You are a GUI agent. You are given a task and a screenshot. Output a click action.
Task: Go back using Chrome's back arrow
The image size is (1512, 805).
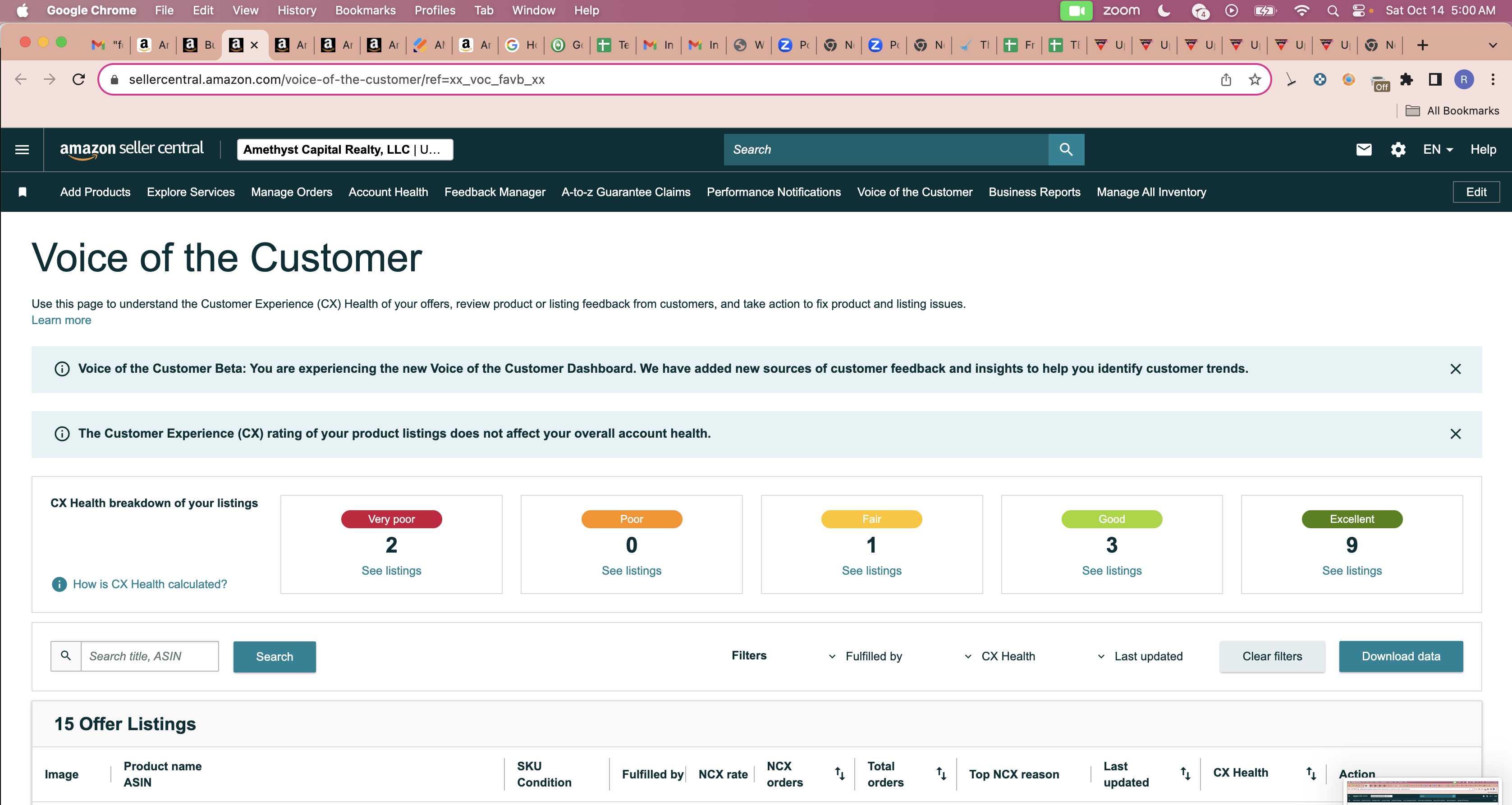click(21, 79)
